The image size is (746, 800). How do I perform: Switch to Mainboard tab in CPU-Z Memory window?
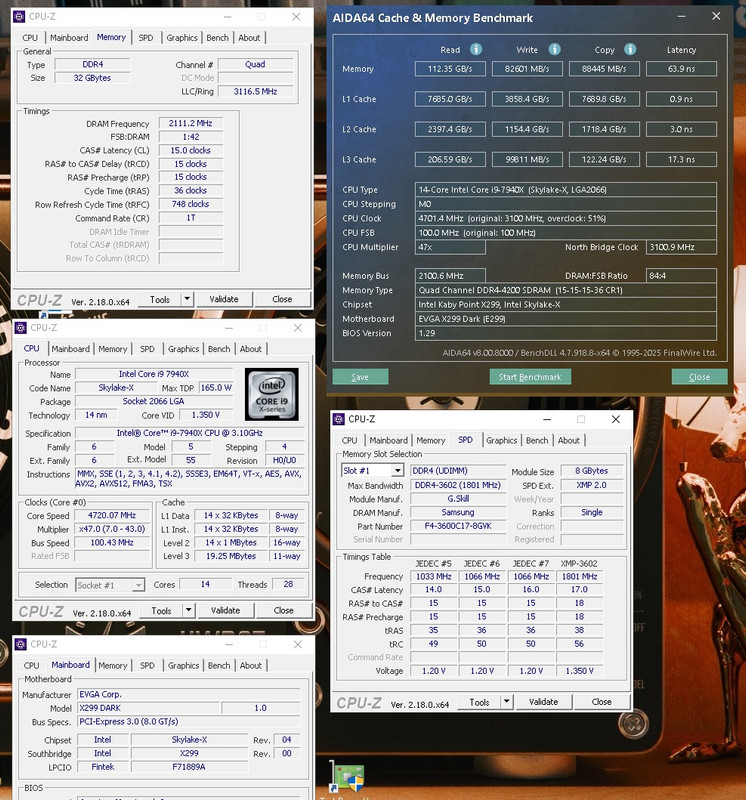[69, 38]
